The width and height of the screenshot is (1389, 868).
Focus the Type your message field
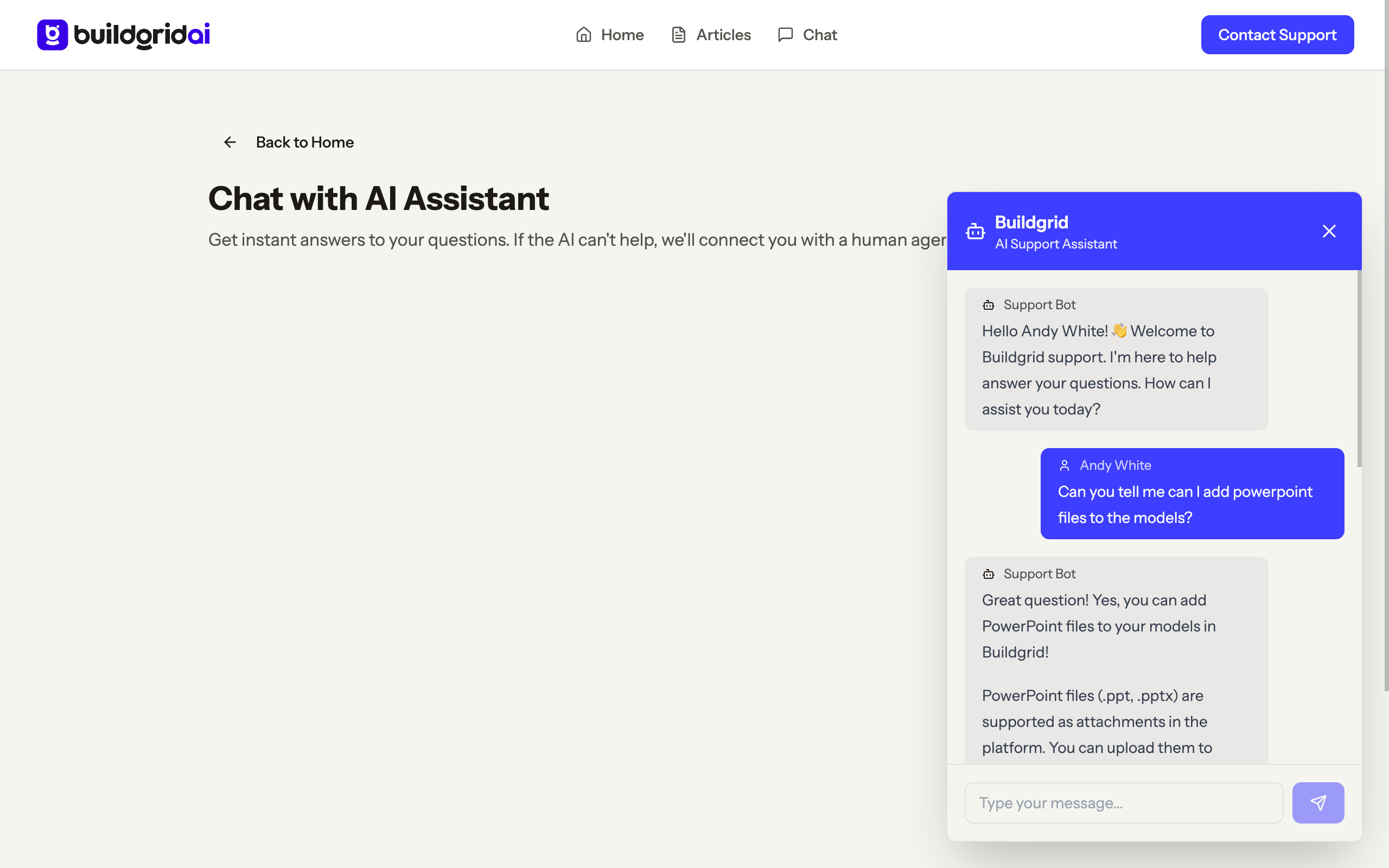click(x=1123, y=802)
